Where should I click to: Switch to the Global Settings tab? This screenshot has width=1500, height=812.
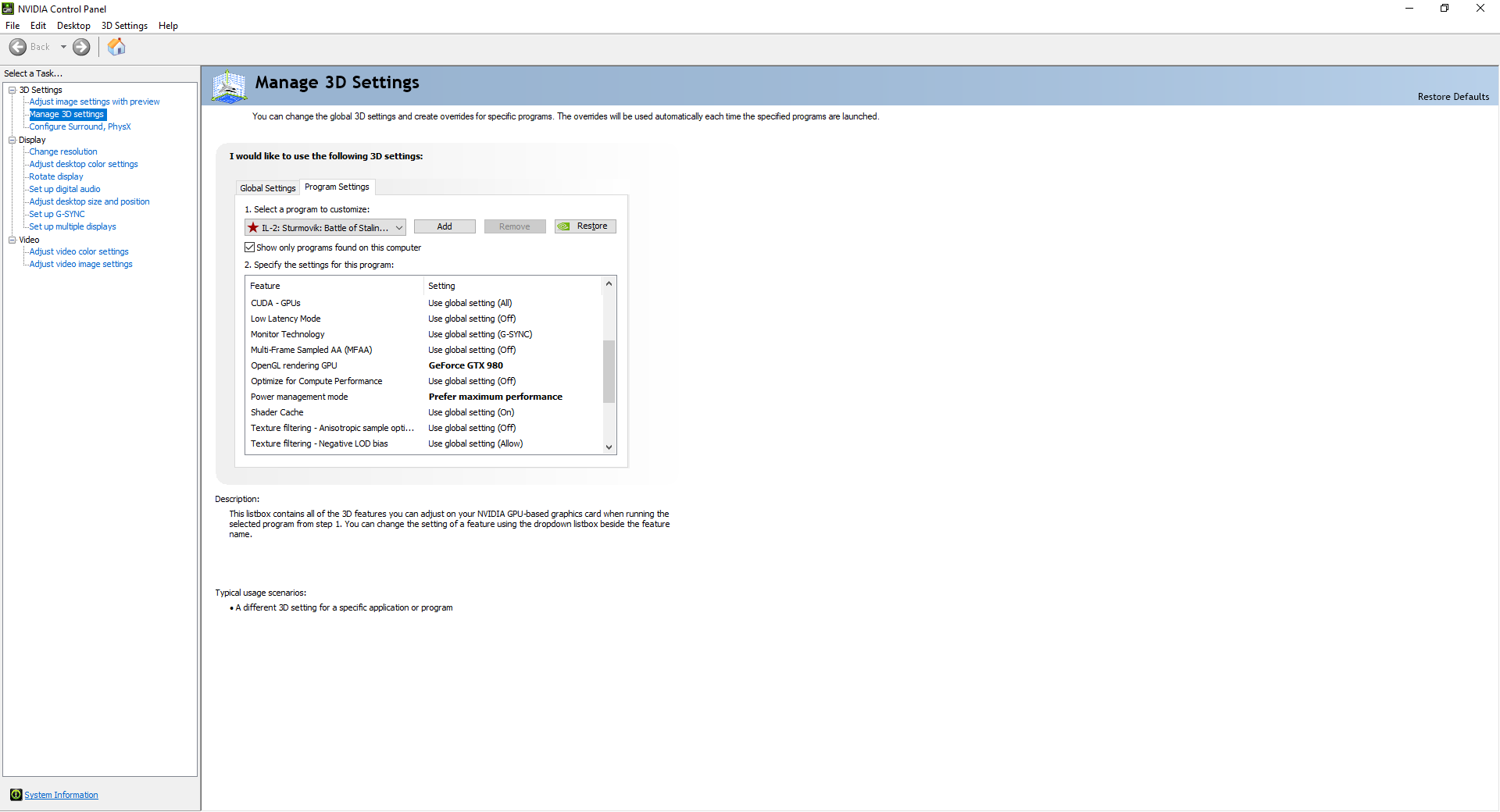(268, 188)
